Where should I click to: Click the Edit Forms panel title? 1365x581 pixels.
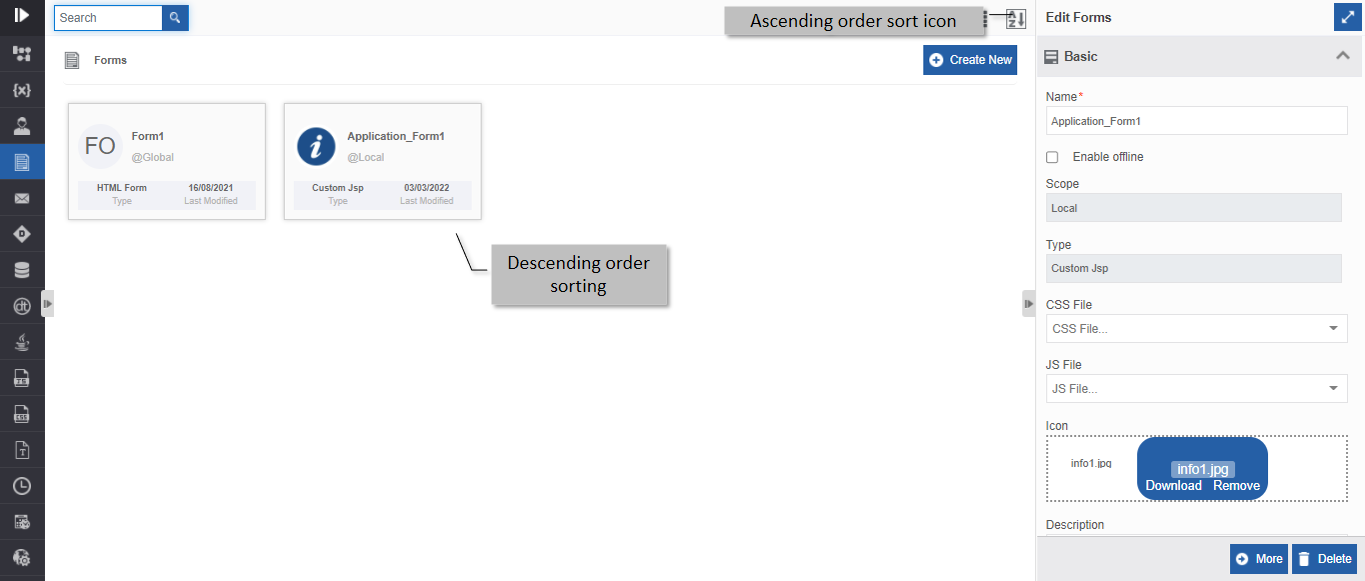pyautogui.click(x=1078, y=17)
